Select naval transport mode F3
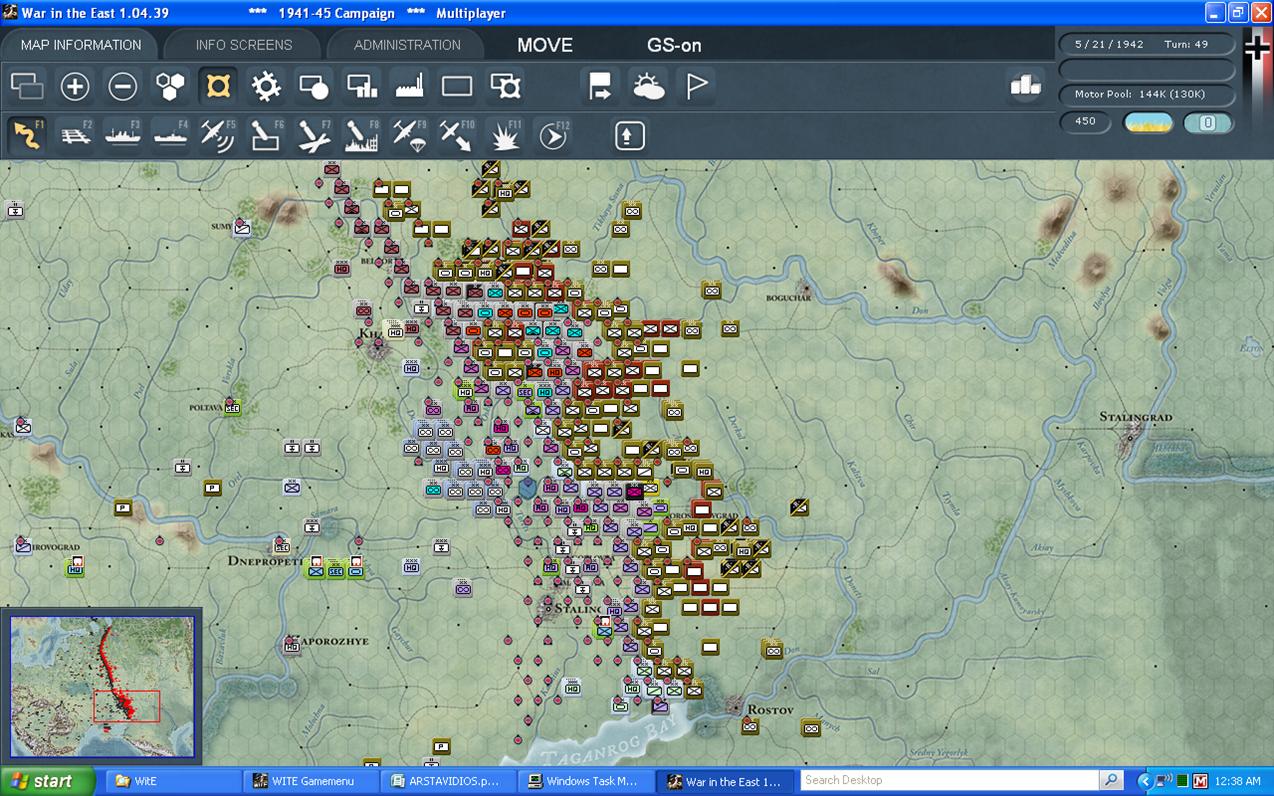 123,135
